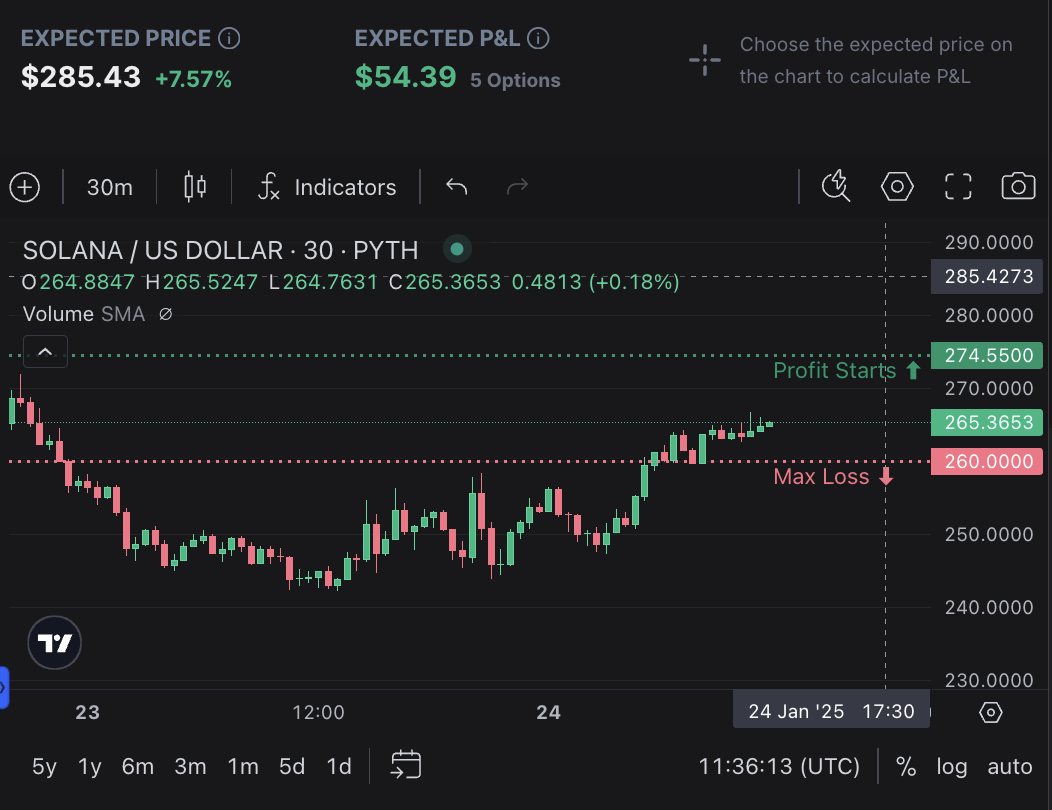The height and width of the screenshot is (810, 1052).
Task: Click the TradingView logo
Action: pyautogui.click(x=55, y=643)
